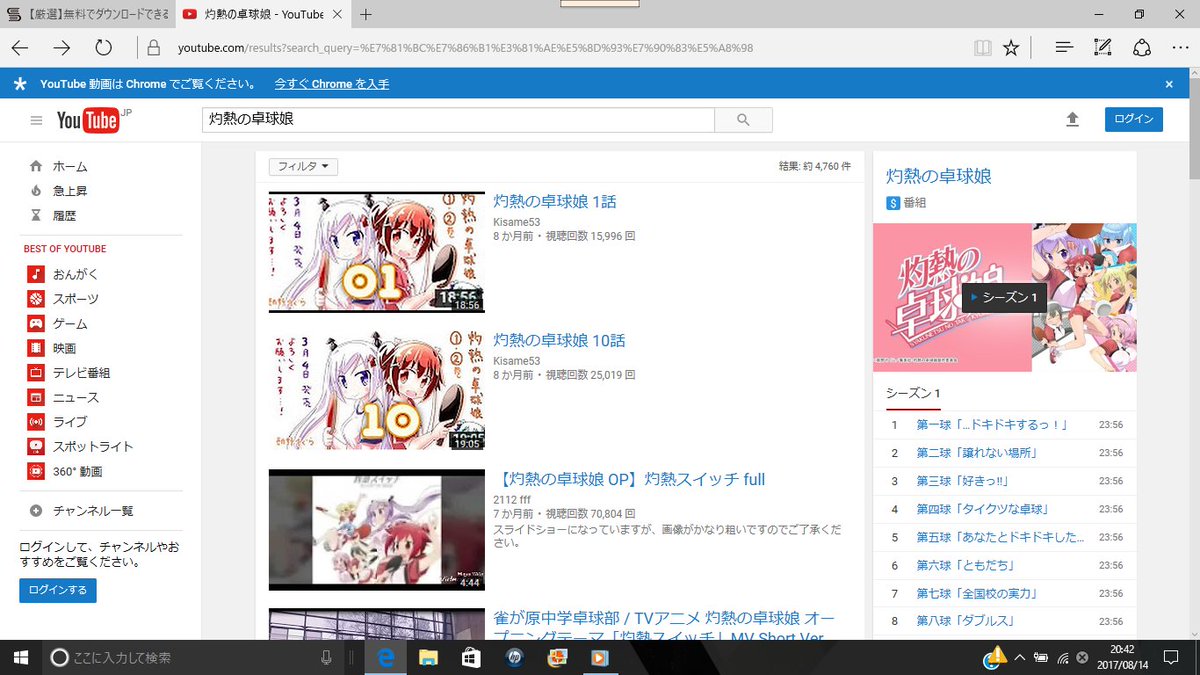Refresh the page

point(103,48)
